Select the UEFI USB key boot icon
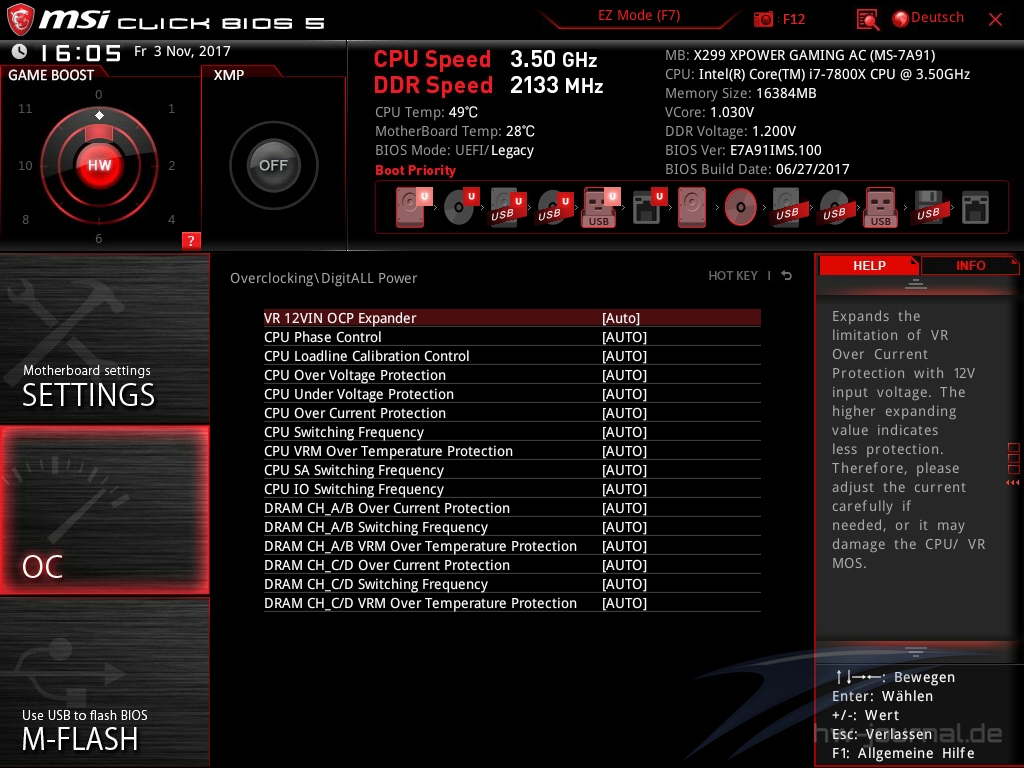 pos(600,207)
